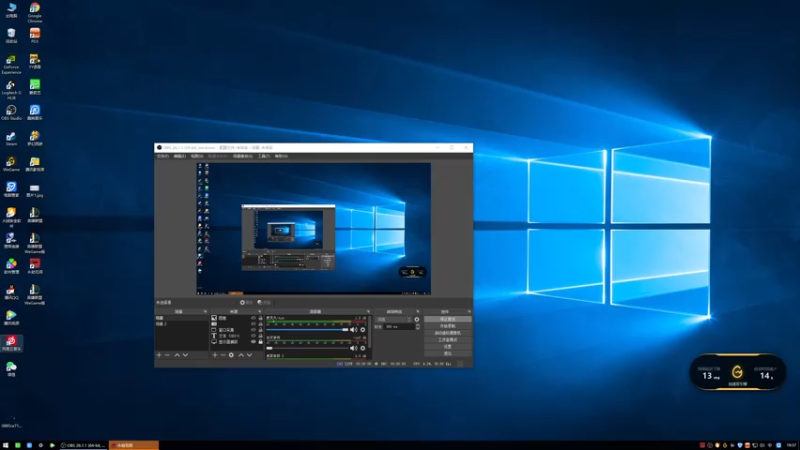800x450 pixels.
Task: Toggle visibility of the 显示器捕获 source
Action: point(253,342)
